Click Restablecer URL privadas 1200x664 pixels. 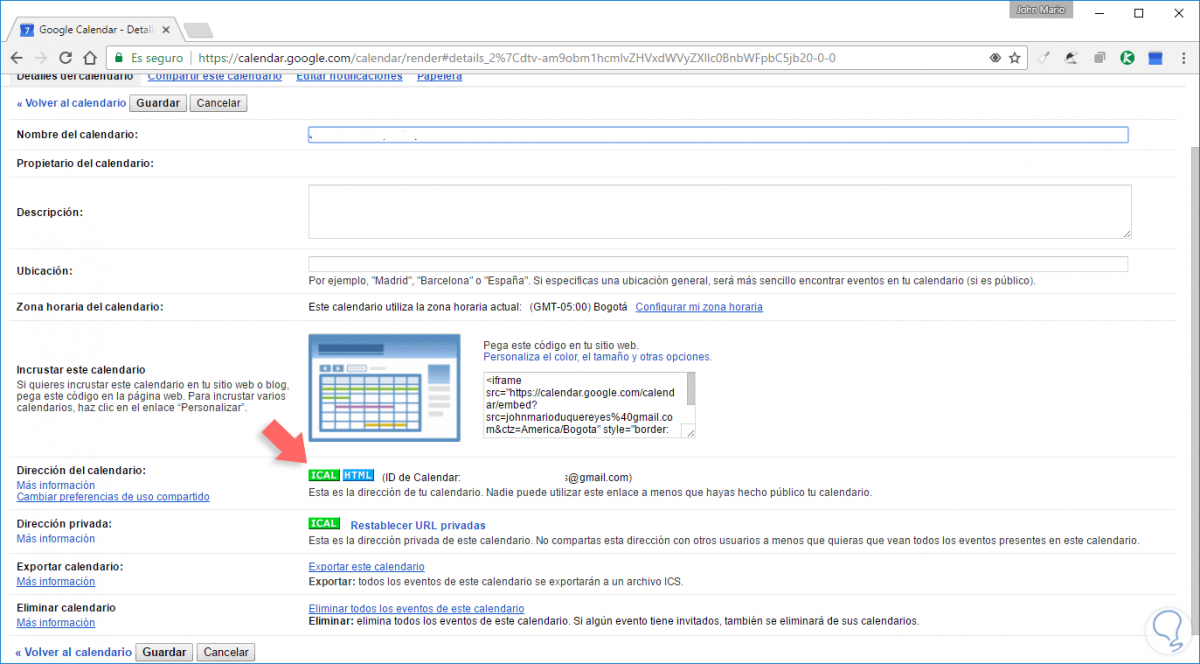(x=418, y=525)
